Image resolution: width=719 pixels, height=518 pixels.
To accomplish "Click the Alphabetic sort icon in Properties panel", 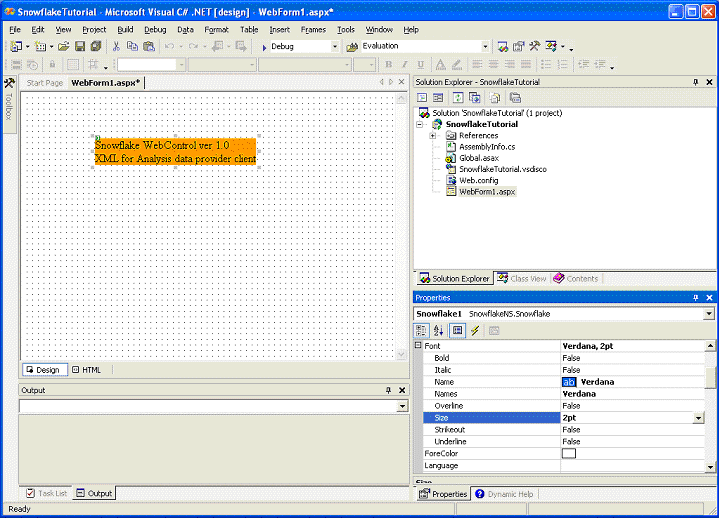I will [x=438, y=331].
